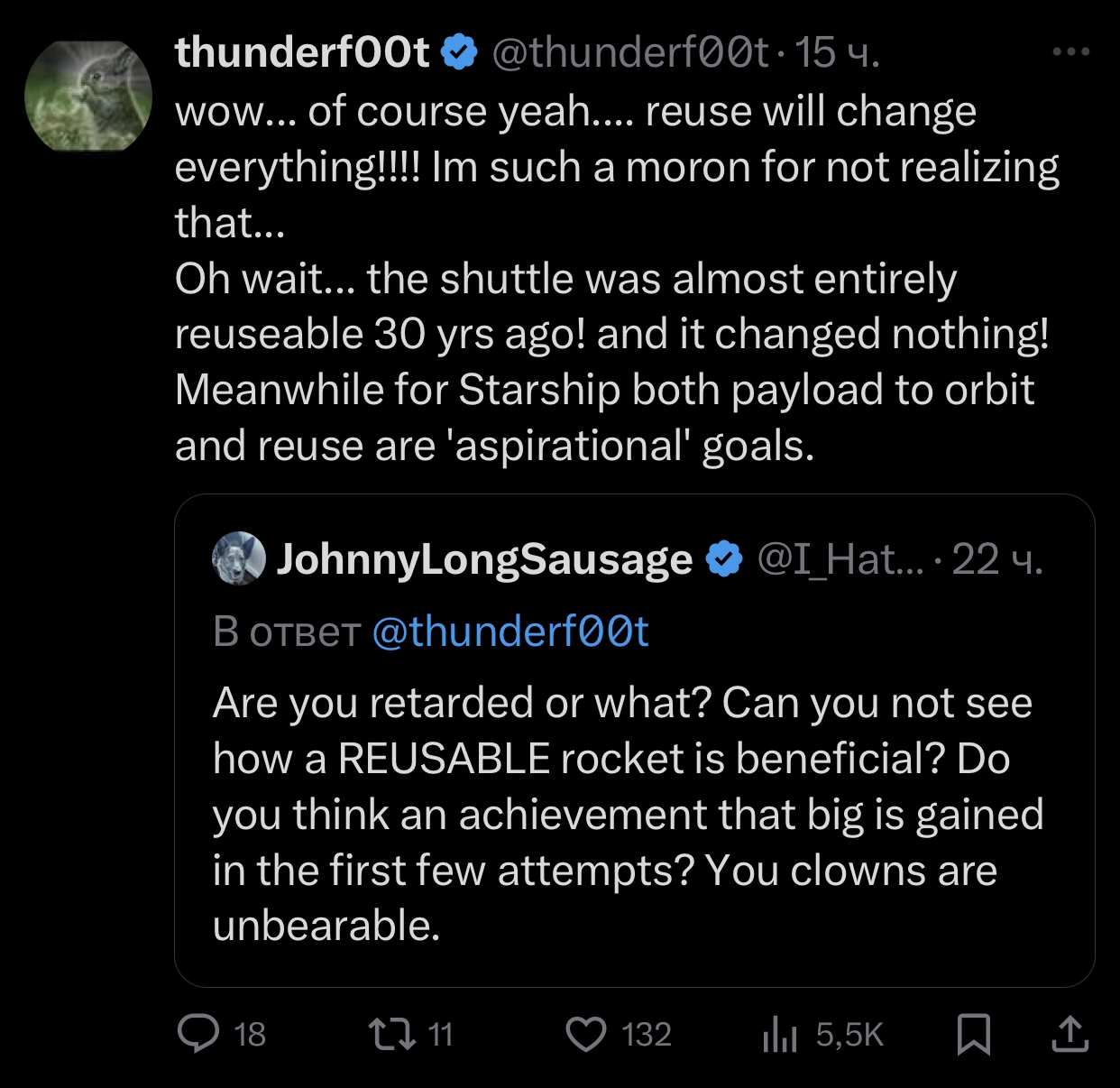Open the quoted post's 22 ч. timestamp
The height and width of the screenshot is (1088, 1120).
[997, 559]
